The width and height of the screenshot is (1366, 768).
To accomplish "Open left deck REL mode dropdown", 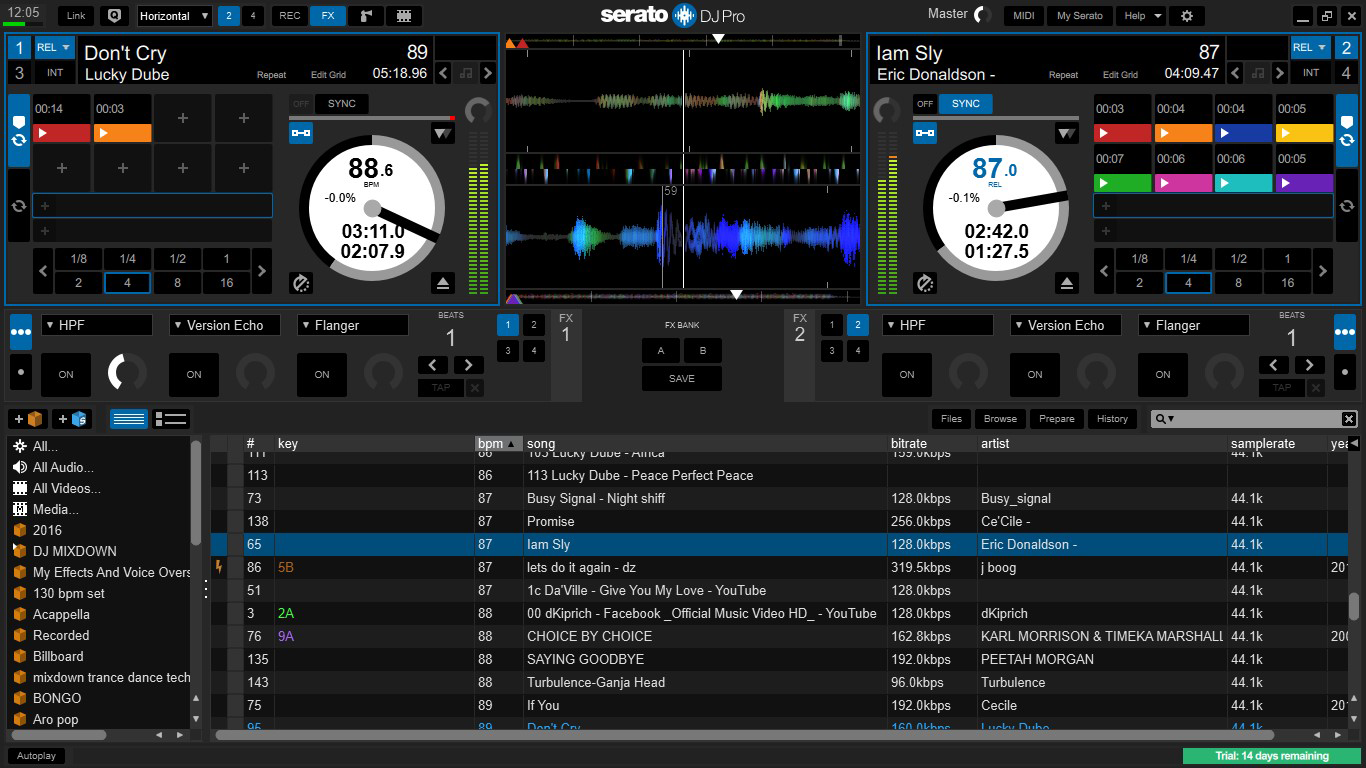I will (x=54, y=48).
